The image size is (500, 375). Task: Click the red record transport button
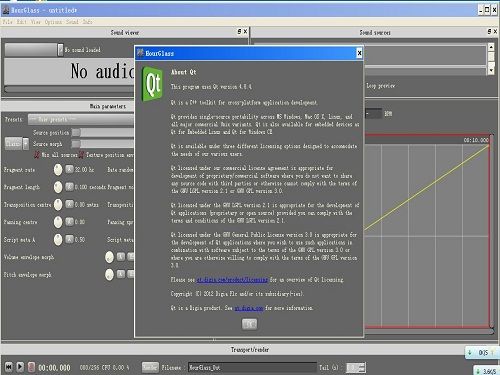coord(31,367)
